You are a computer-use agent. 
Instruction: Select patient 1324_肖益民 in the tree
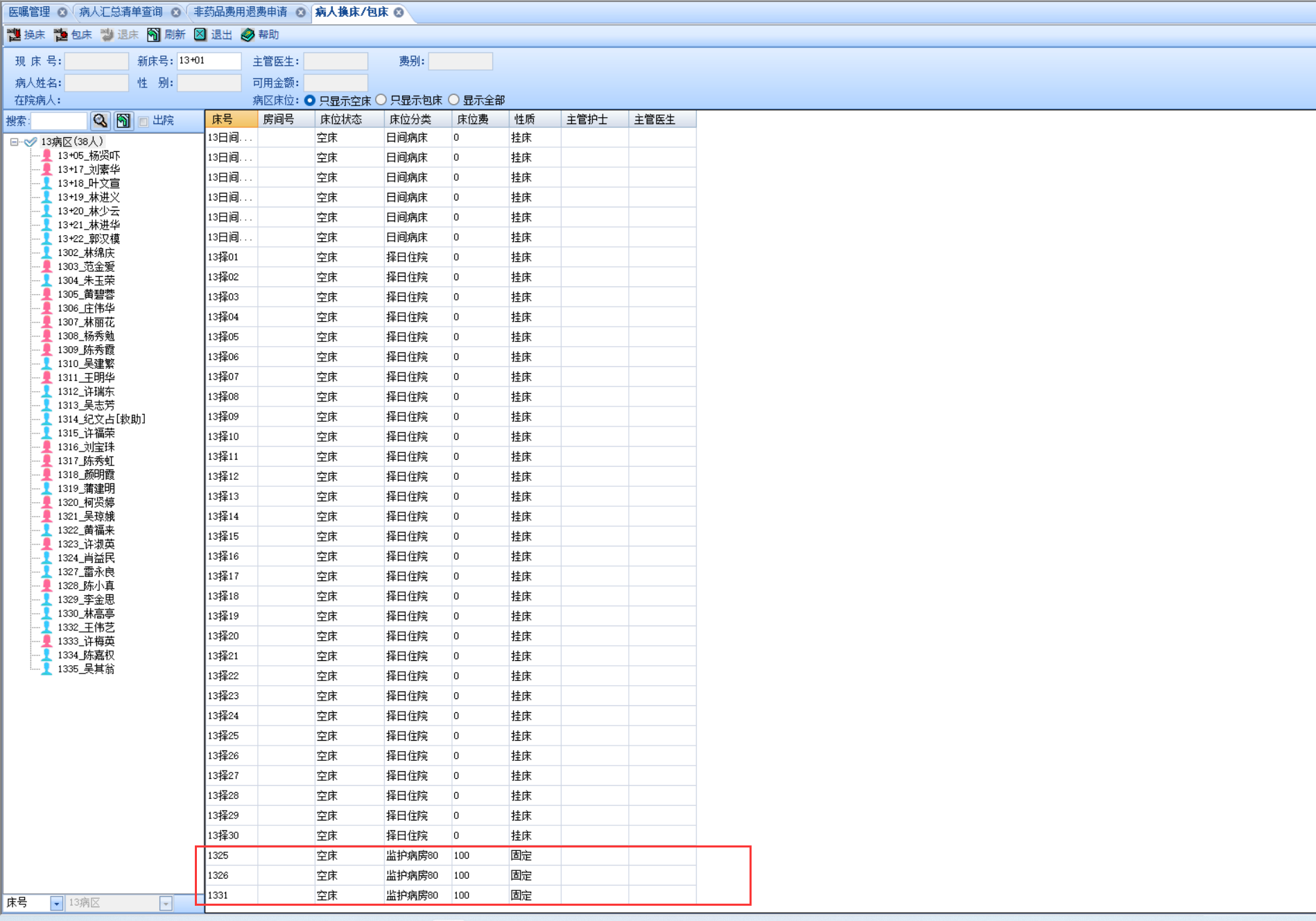click(86, 558)
